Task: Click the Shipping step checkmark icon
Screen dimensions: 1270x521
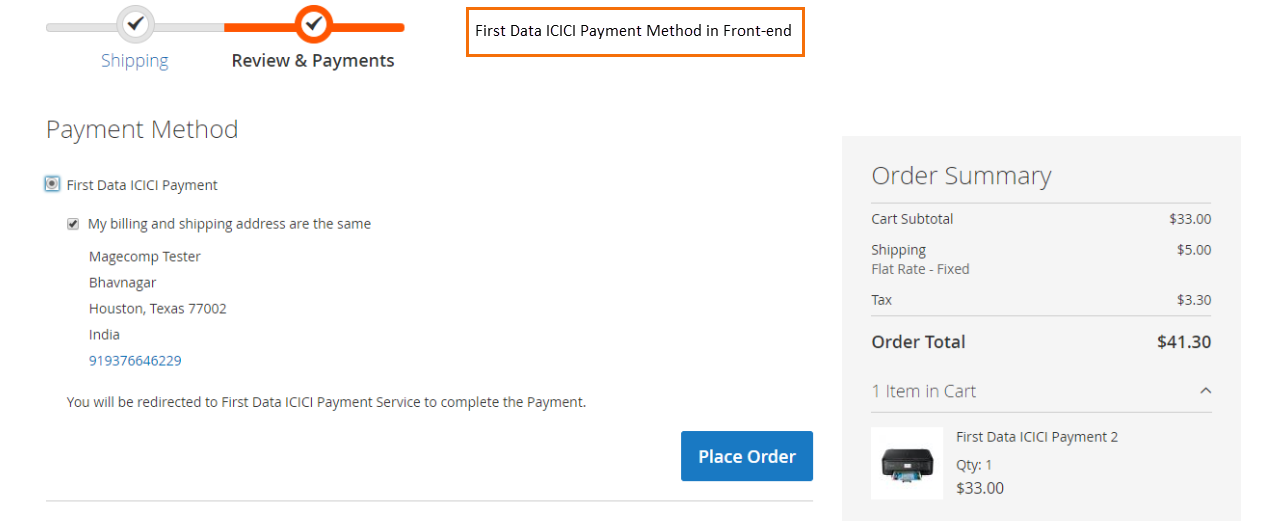Action: click(136, 23)
